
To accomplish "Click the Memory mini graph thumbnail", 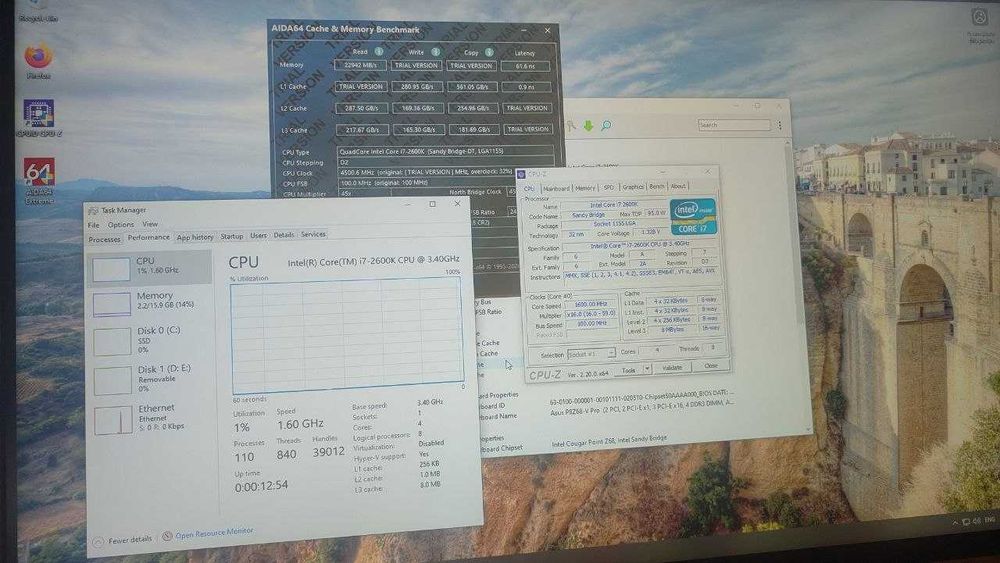I will coord(112,304).
